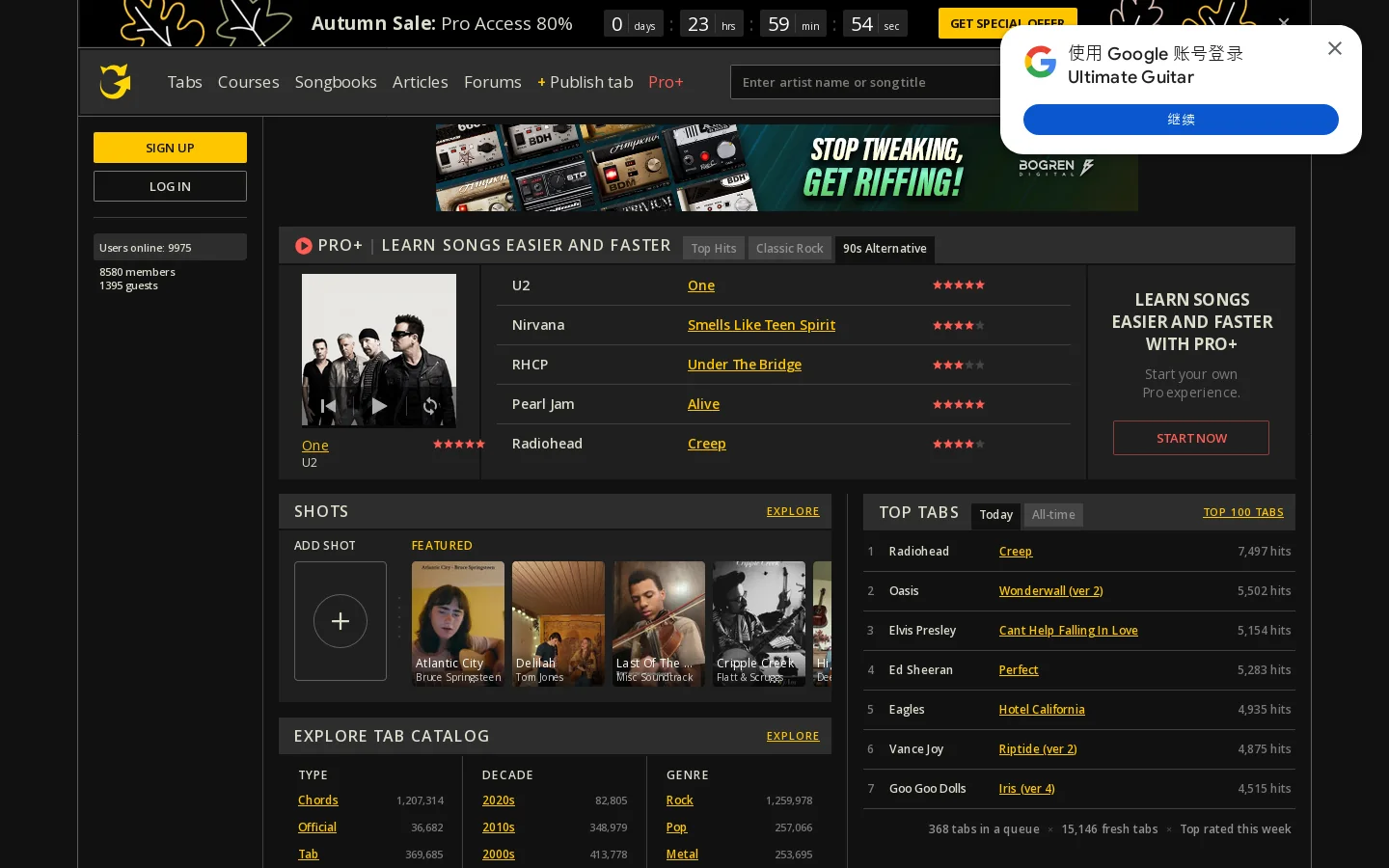Viewport: 1389px width, 868px height.
Task: Close the Google sign-in popup
Action: [1335, 48]
